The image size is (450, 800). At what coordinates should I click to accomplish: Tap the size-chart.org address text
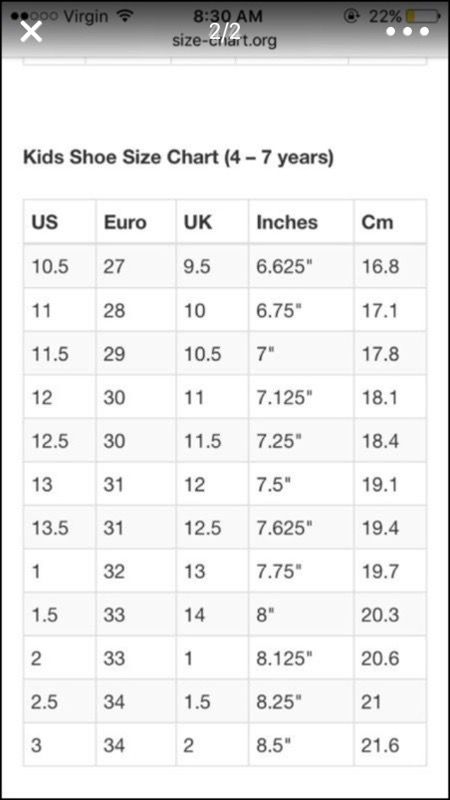(x=224, y=40)
